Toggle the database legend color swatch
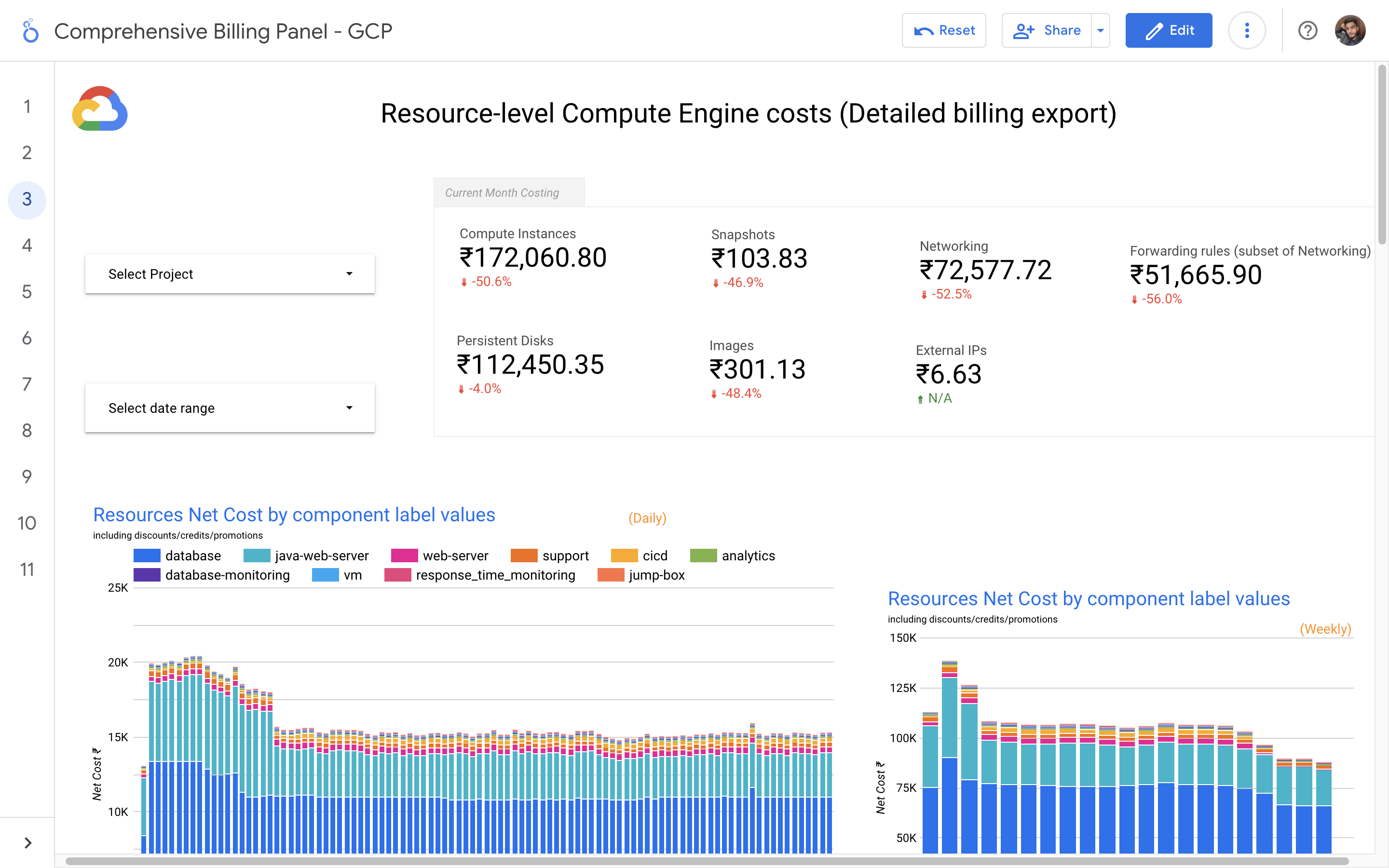Image resolution: width=1389 pixels, height=868 pixels. pyautogui.click(x=146, y=556)
